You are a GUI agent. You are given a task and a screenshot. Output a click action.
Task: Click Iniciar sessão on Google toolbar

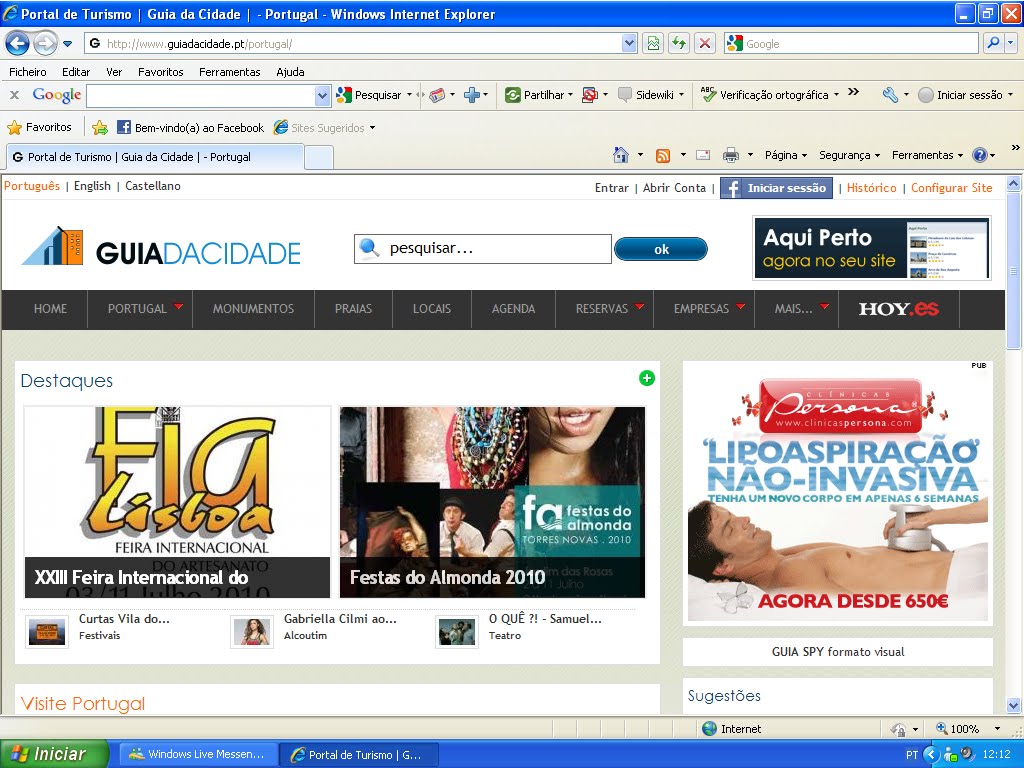(x=960, y=95)
